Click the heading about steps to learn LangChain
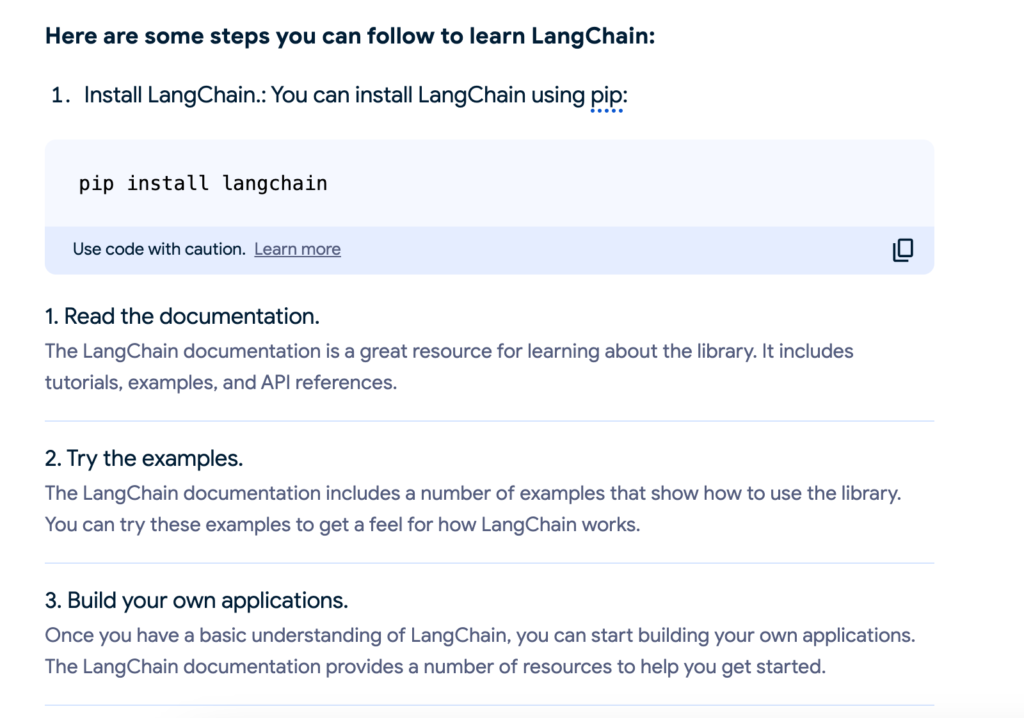Image resolution: width=1024 pixels, height=718 pixels. coord(350,36)
